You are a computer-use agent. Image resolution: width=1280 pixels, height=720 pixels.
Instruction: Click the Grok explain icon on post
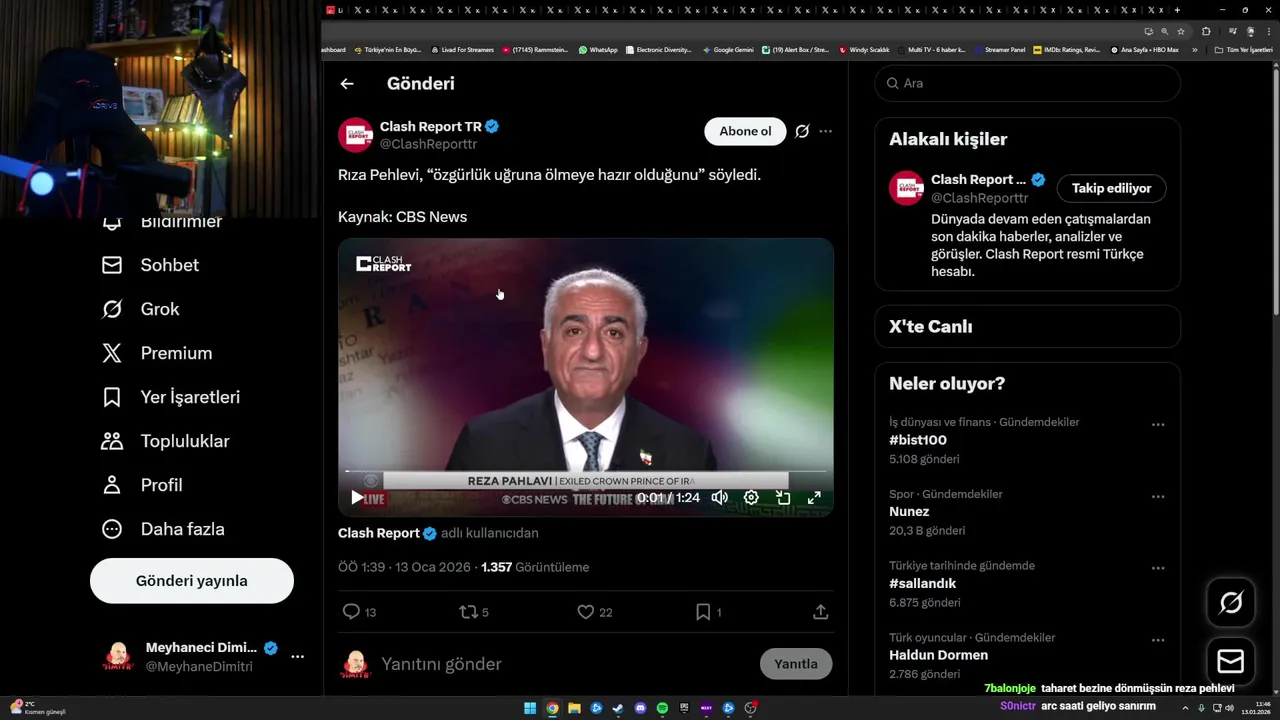[802, 132]
